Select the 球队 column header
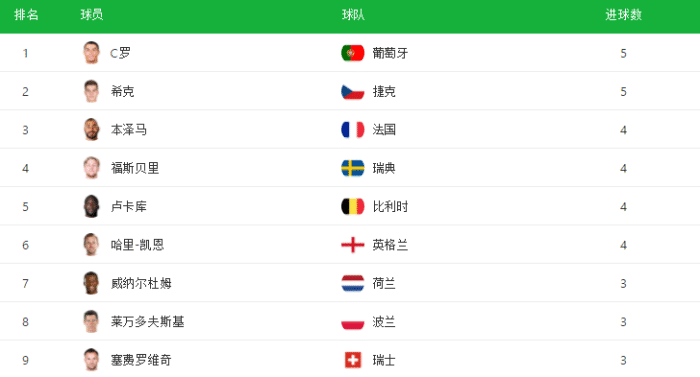700x377 pixels. (x=353, y=15)
